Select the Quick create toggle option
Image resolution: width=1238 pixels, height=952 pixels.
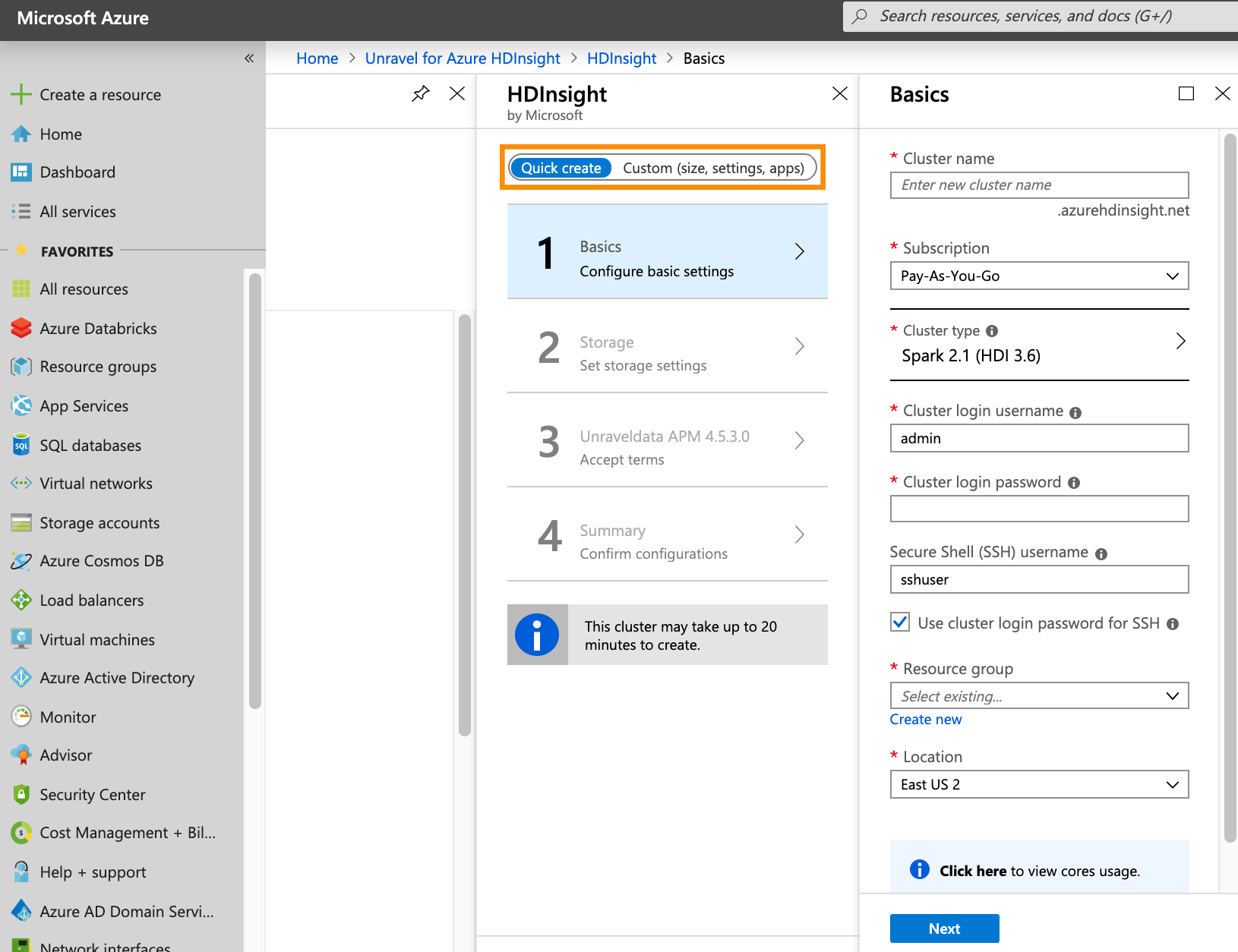pyautogui.click(x=561, y=168)
